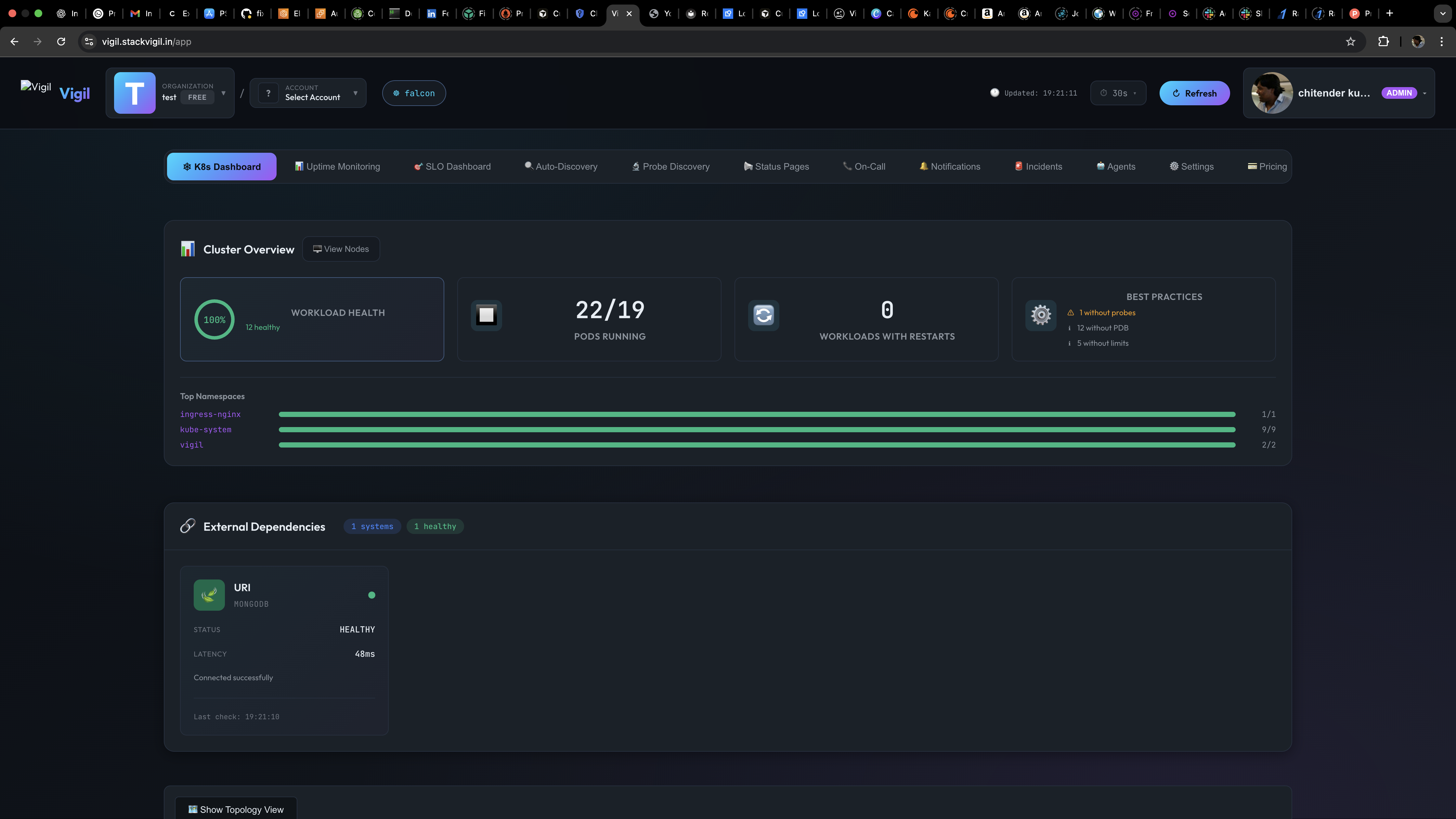Screen dimensions: 1456x819
Task: Open the On-Call schedule
Action: [864, 166]
